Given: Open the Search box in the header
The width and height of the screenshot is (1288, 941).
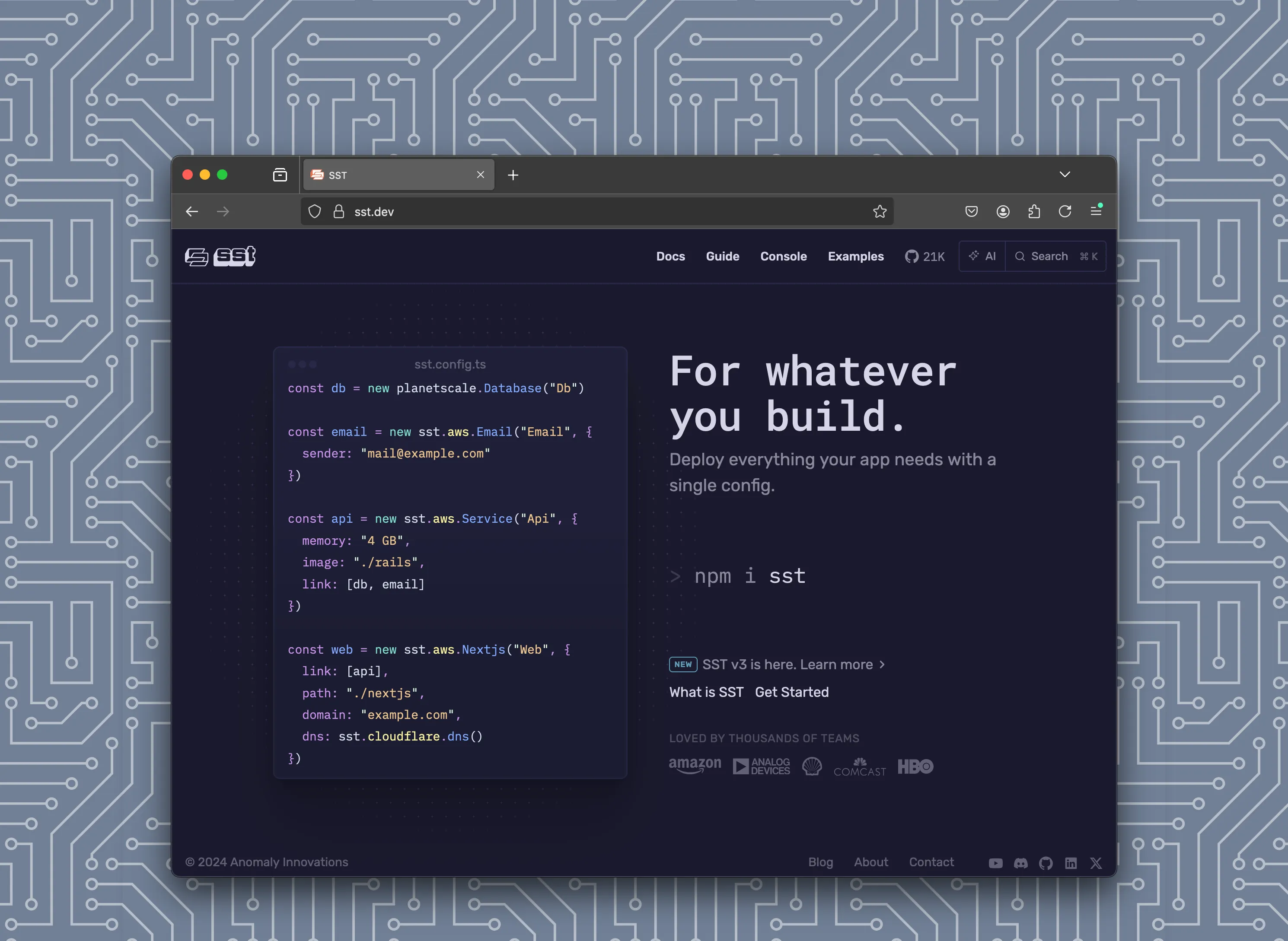Looking at the screenshot, I should (1055, 256).
